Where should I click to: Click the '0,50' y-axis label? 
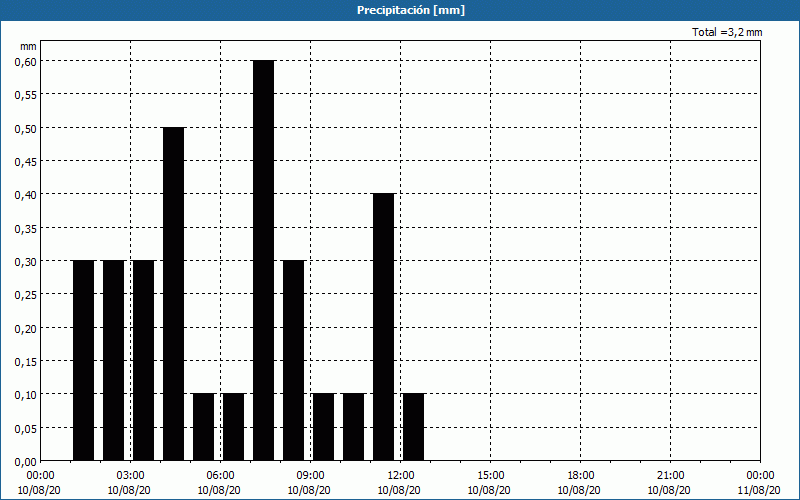coord(25,128)
